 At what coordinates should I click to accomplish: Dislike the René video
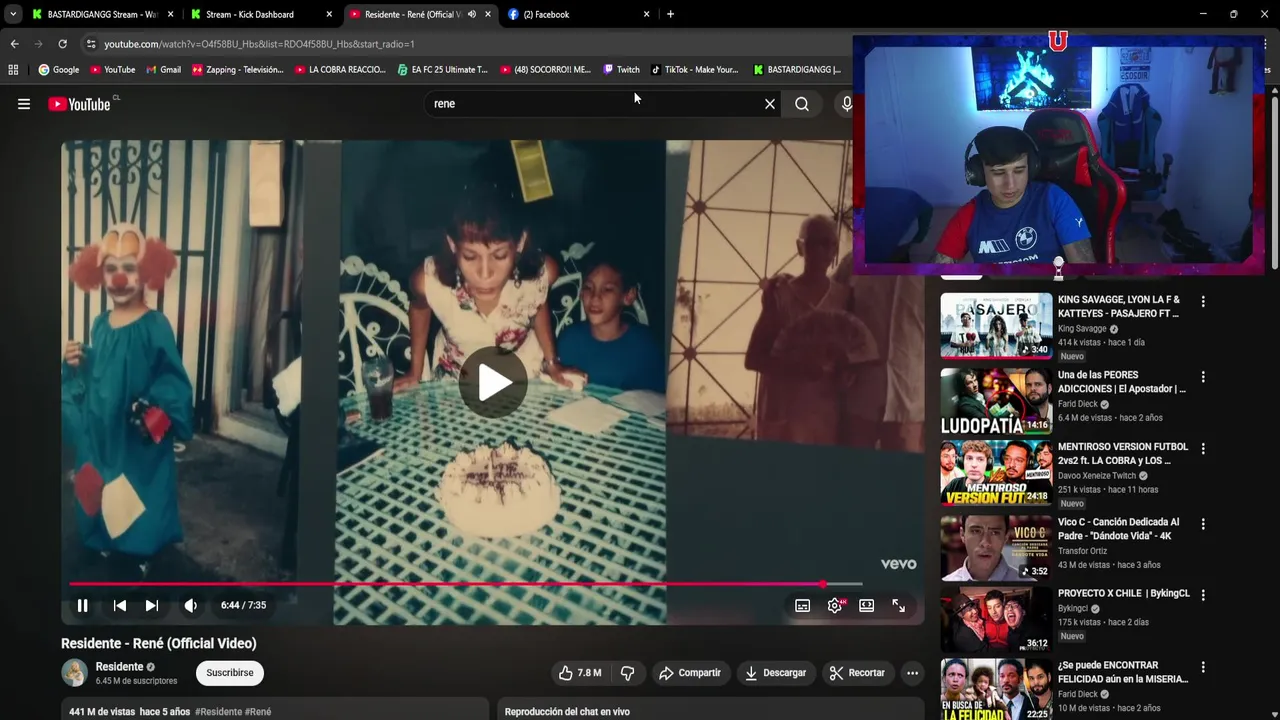(627, 673)
